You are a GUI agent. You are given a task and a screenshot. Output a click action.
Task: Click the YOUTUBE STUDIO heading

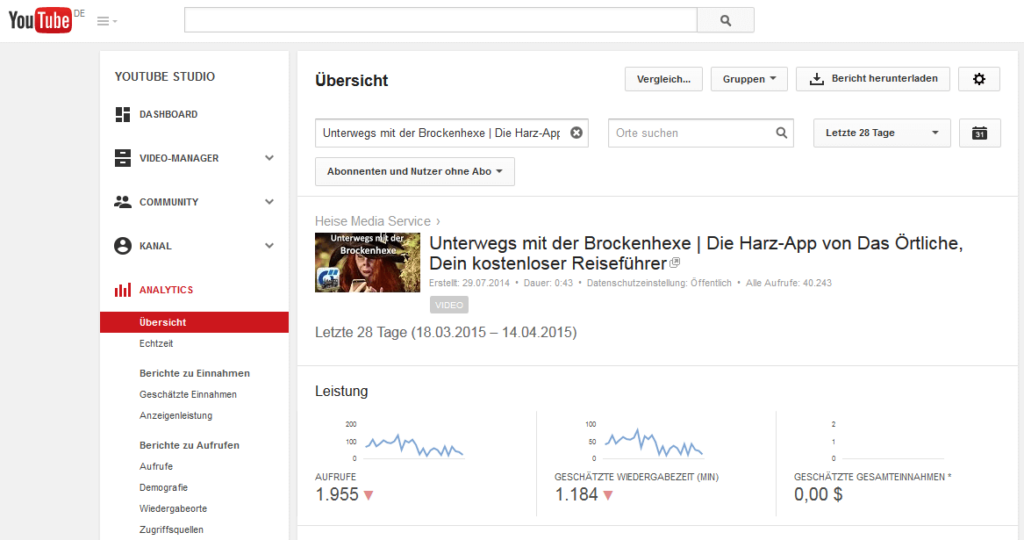click(165, 77)
